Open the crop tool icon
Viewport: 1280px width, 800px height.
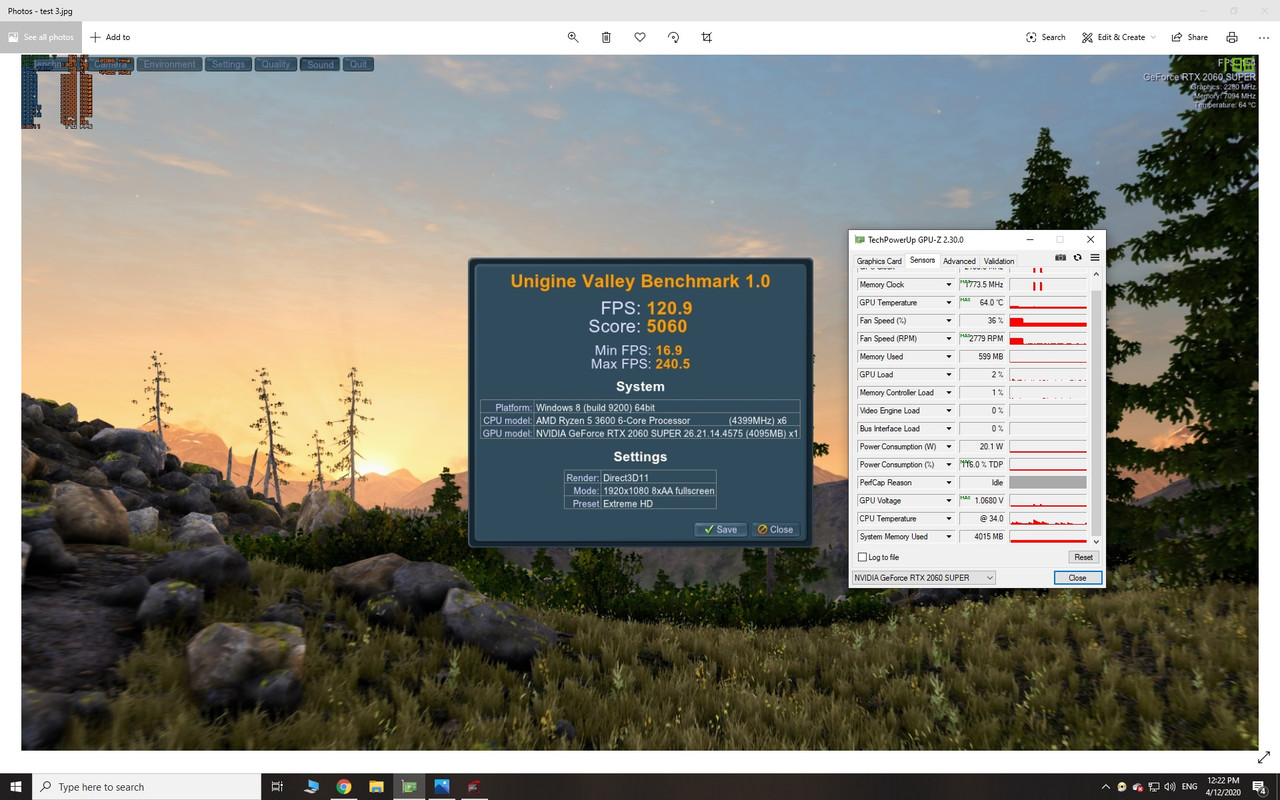tap(707, 37)
